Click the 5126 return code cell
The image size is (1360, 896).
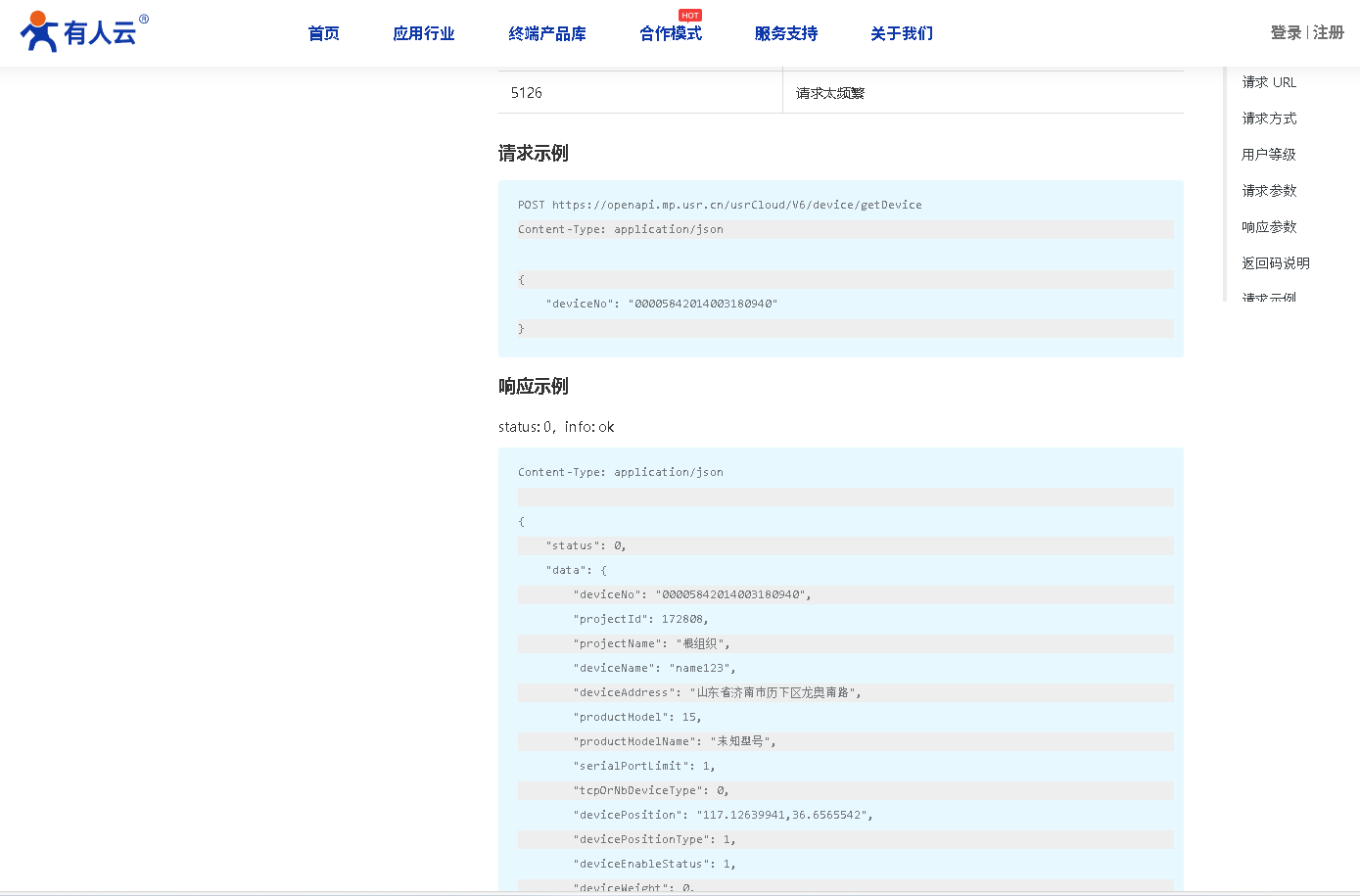(x=640, y=93)
